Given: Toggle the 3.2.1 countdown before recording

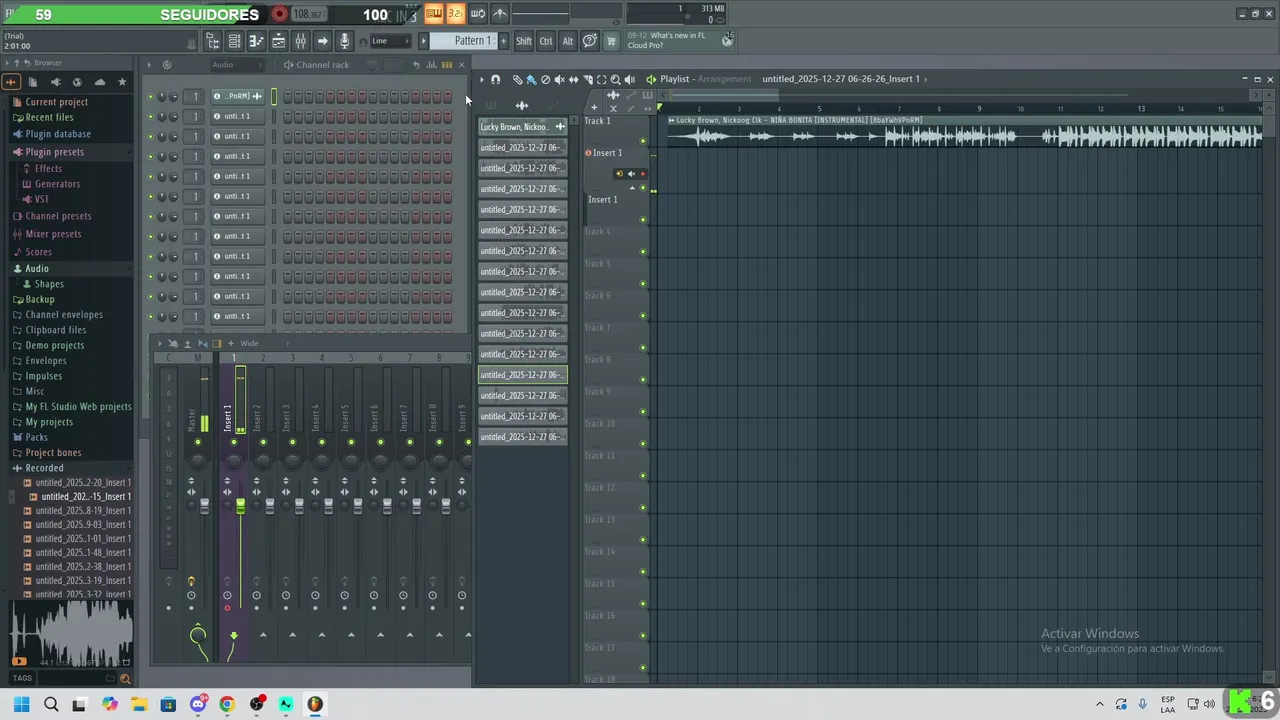Looking at the screenshot, I should coord(455,14).
